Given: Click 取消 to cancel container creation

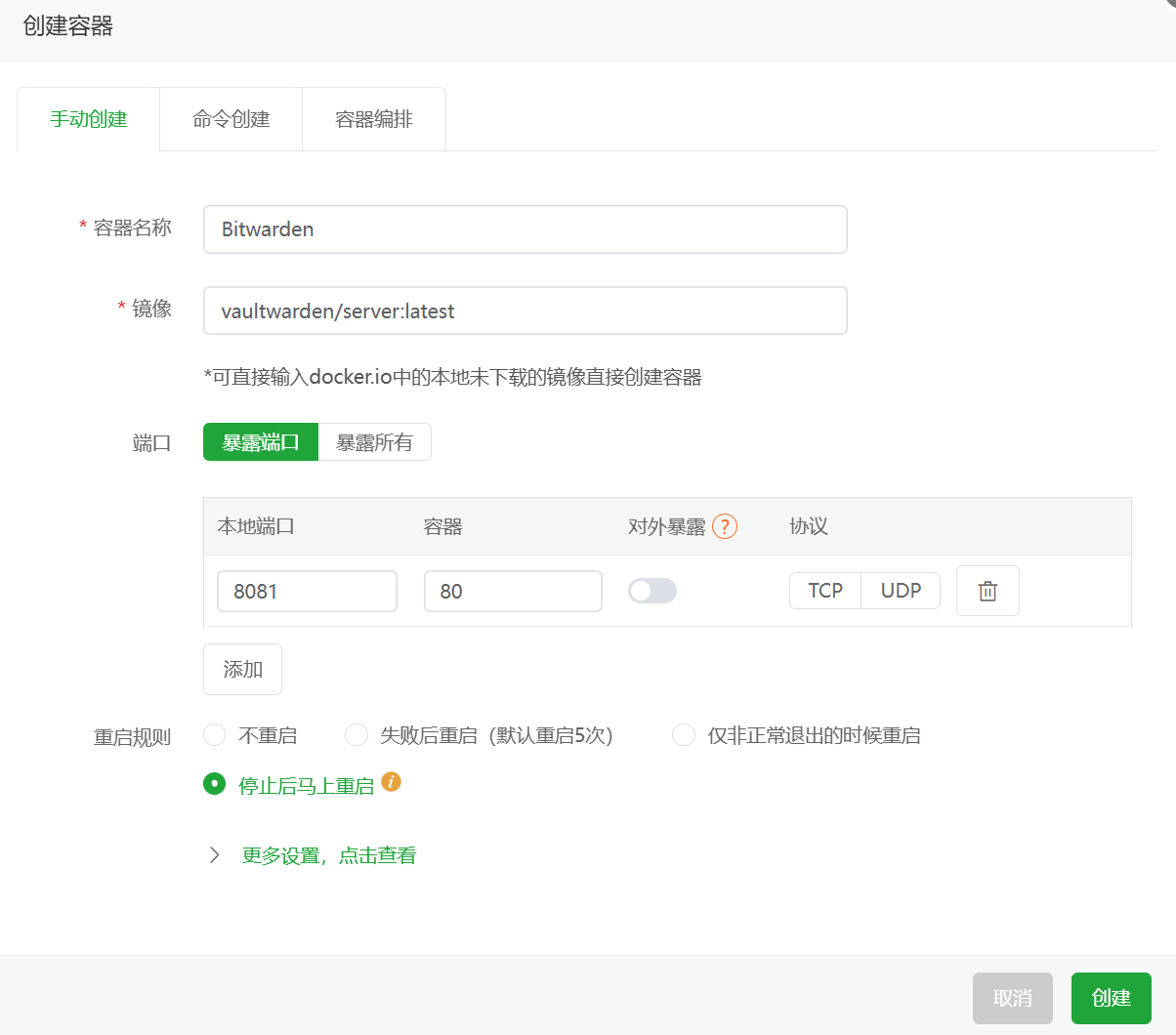Looking at the screenshot, I should (x=1012, y=998).
